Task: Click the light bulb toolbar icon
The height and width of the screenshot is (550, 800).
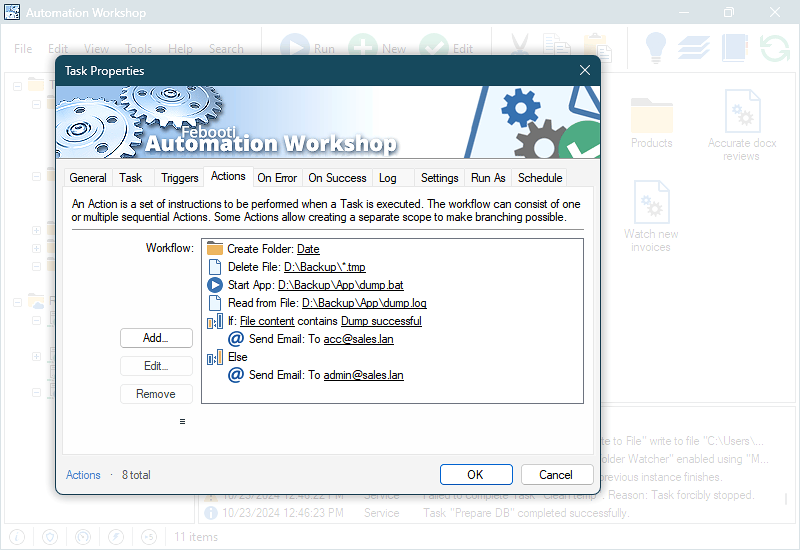Action: [x=656, y=47]
